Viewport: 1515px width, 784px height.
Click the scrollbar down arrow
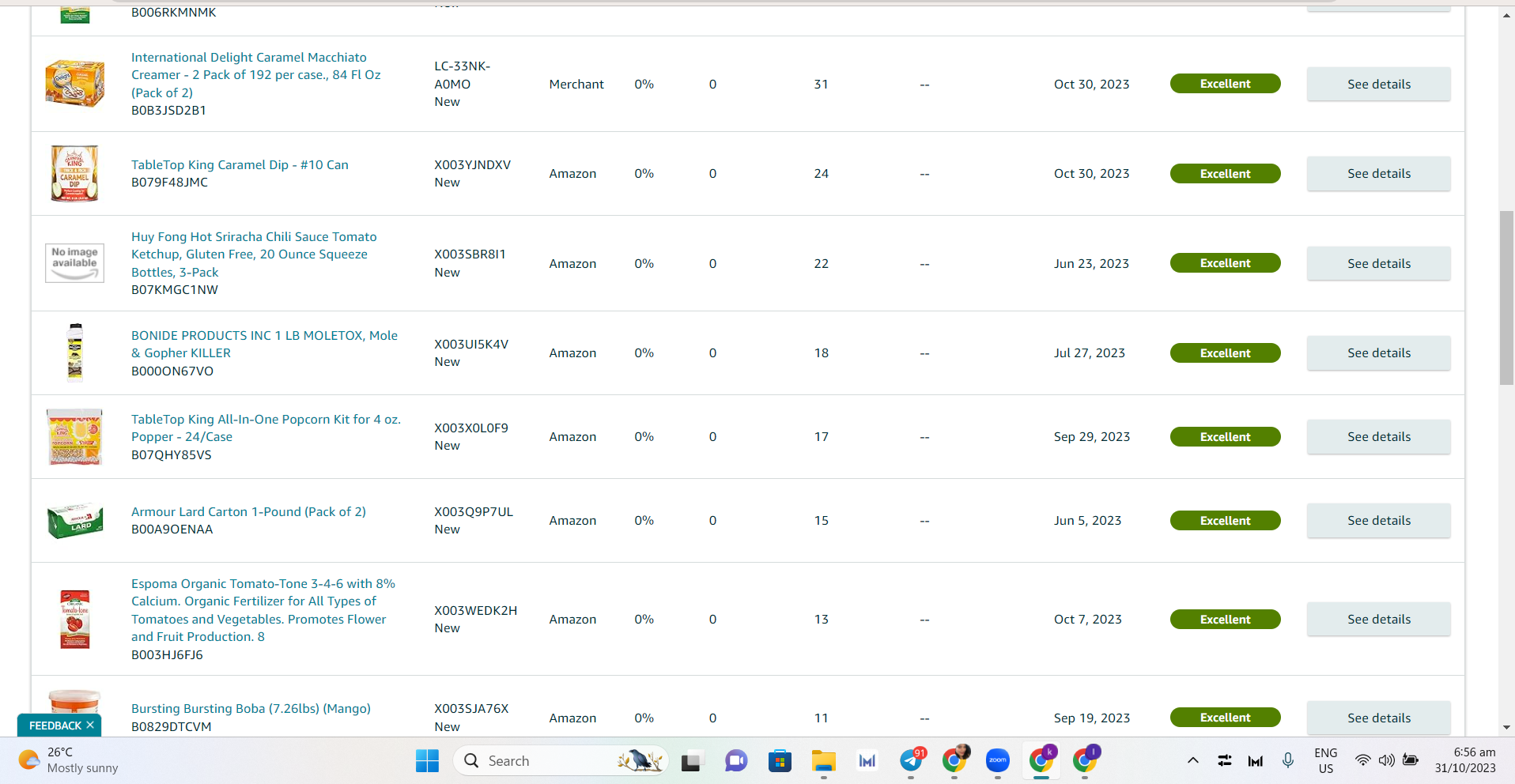tap(1506, 727)
